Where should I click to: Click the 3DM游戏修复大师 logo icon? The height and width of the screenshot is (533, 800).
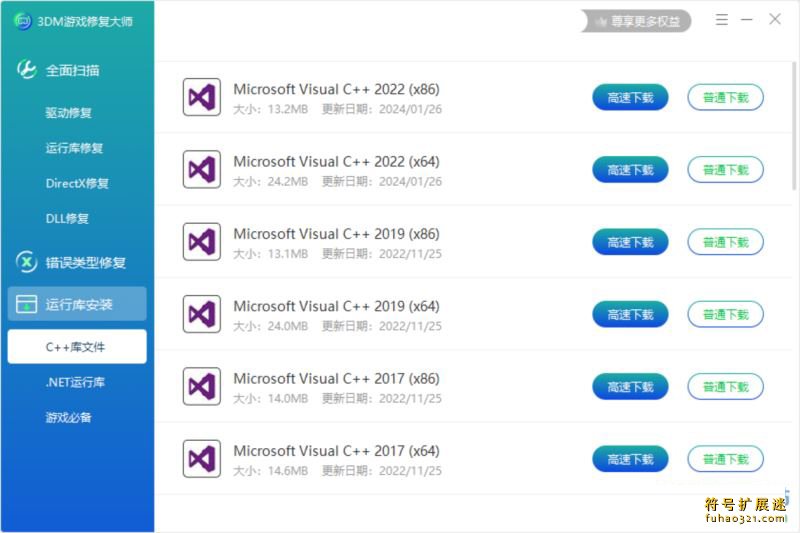tap(23, 21)
